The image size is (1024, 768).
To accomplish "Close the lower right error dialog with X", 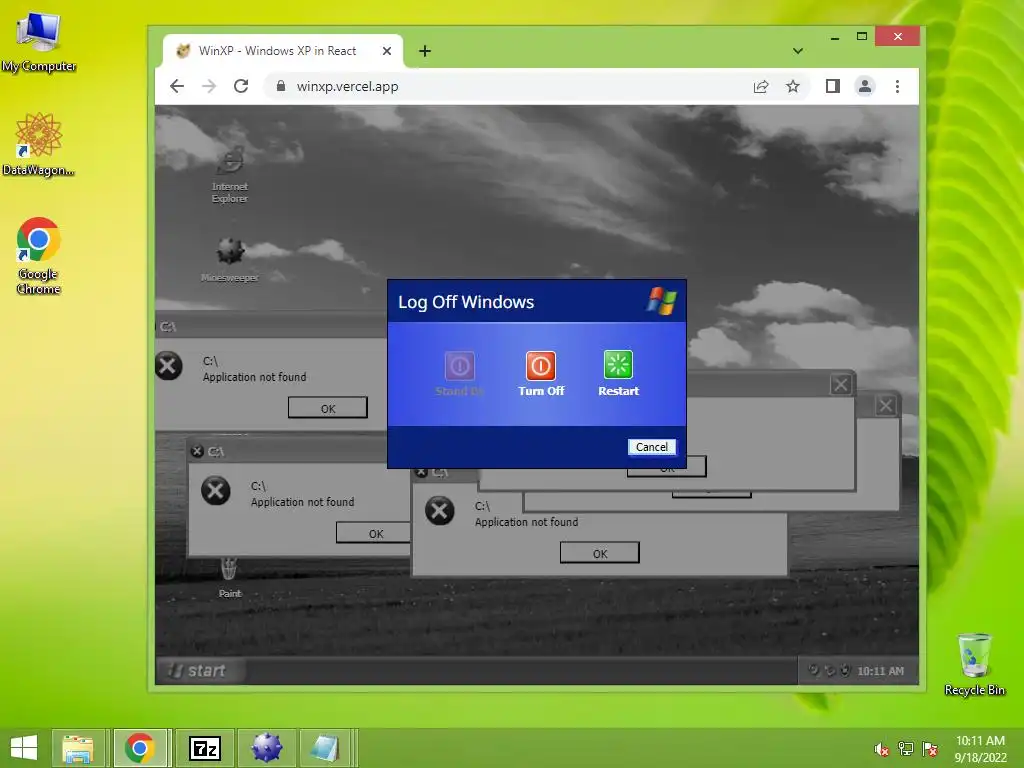I will (886, 406).
